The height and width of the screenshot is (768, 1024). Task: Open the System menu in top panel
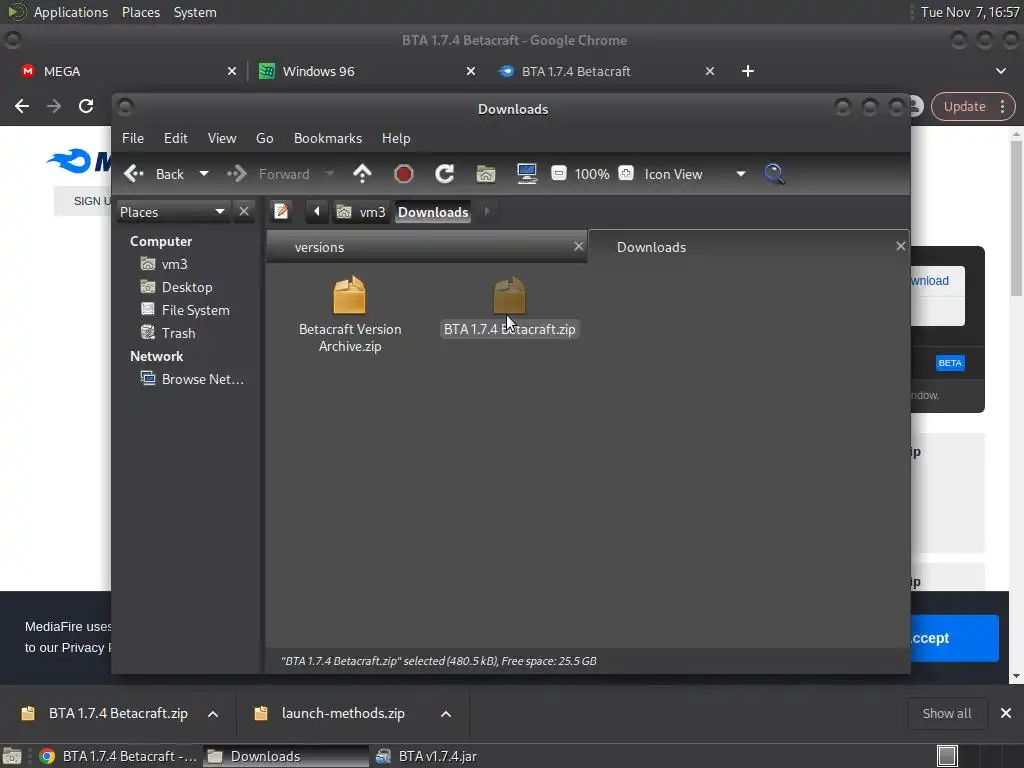coord(195,12)
